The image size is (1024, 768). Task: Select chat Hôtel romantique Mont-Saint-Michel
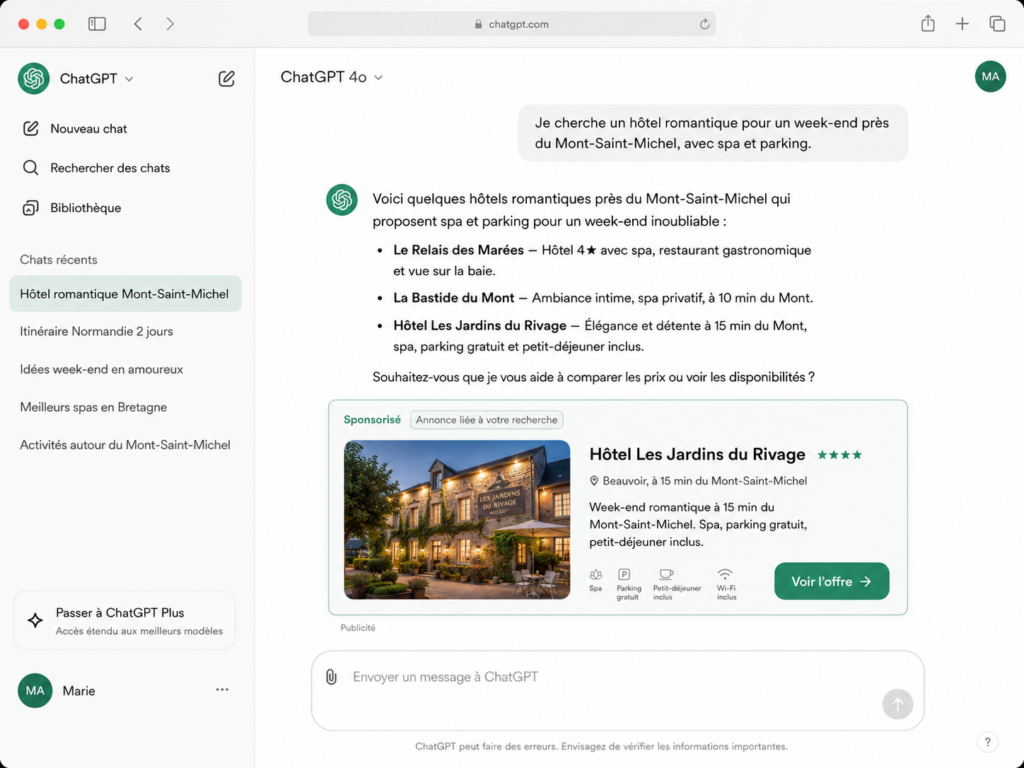tap(125, 294)
